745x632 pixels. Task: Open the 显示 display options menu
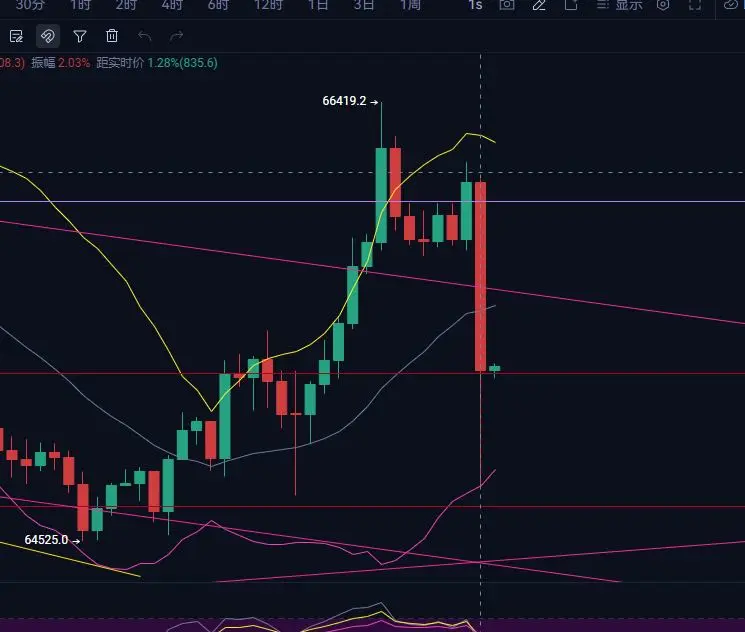tap(620, 5)
